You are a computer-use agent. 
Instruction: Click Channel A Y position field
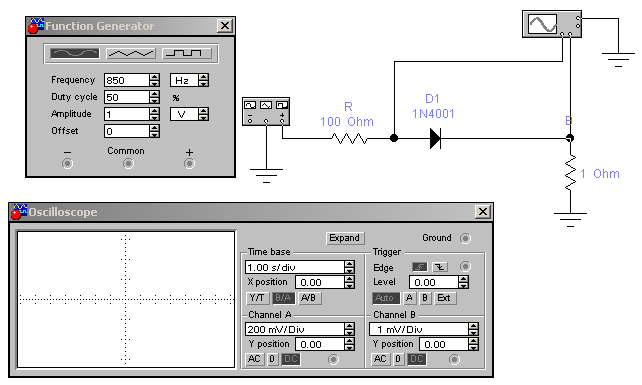[x=320, y=344]
